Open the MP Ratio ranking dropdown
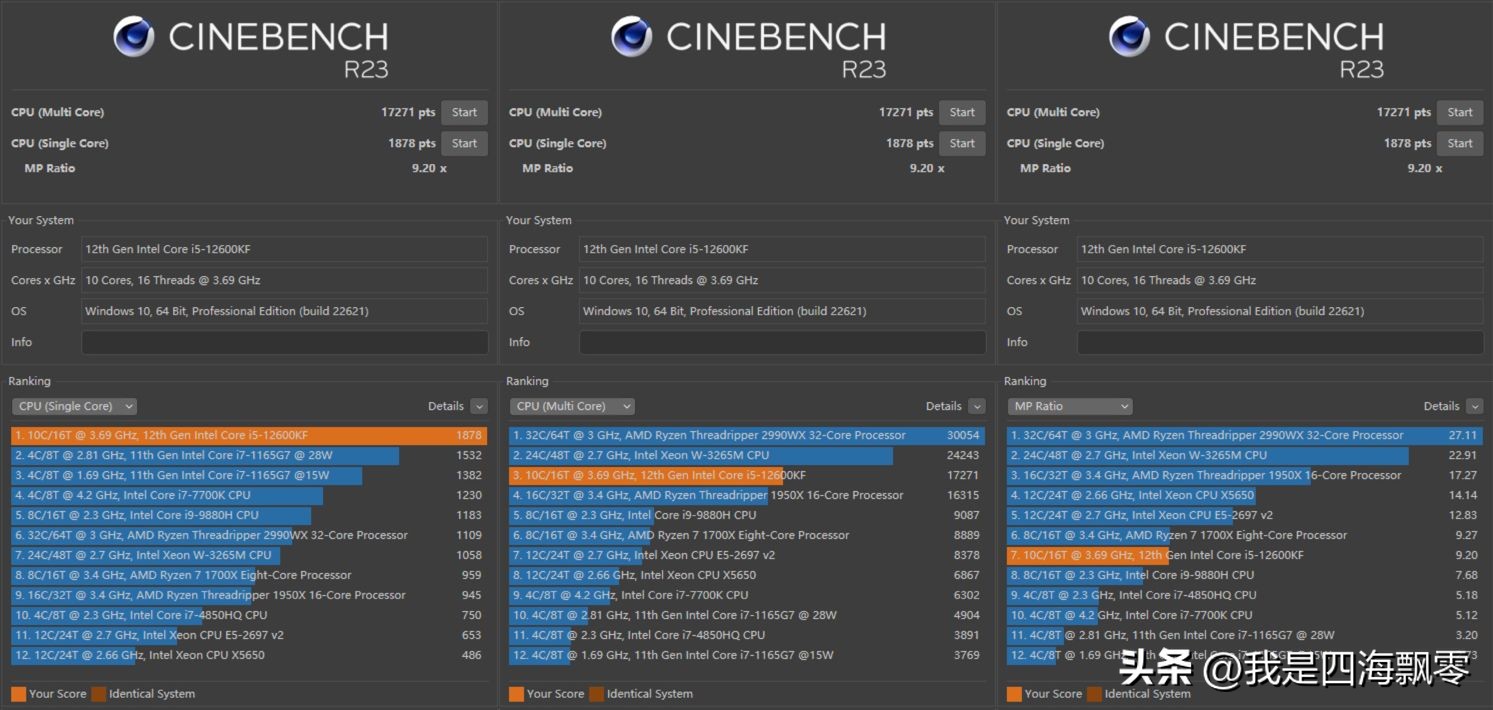1493x710 pixels. tap(1070, 406)
